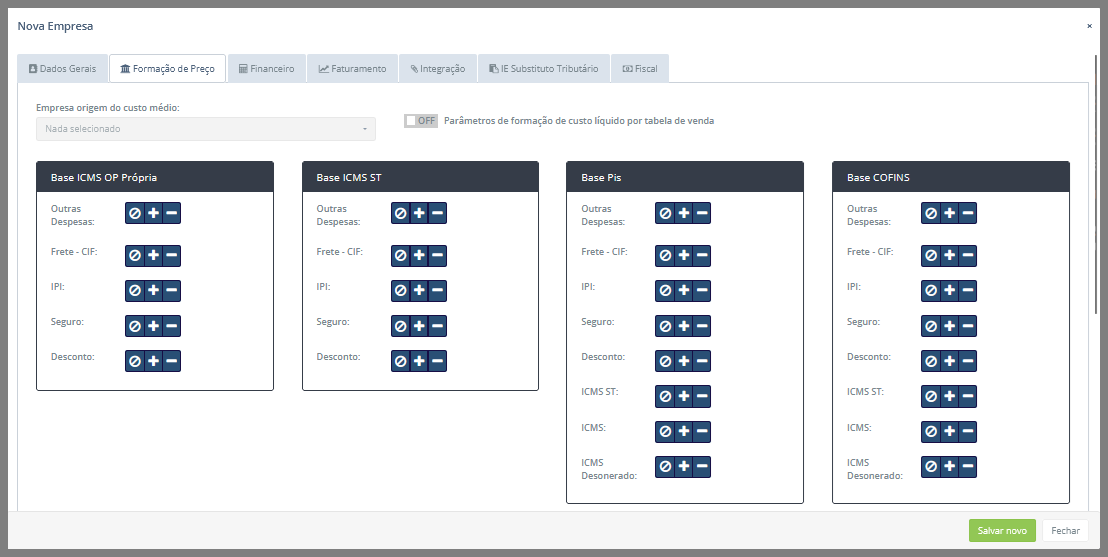Viewport: 1108px width, 557px height.
Task: Set the Desconto plus option in Base COFINS
Action: pos(949,361)
